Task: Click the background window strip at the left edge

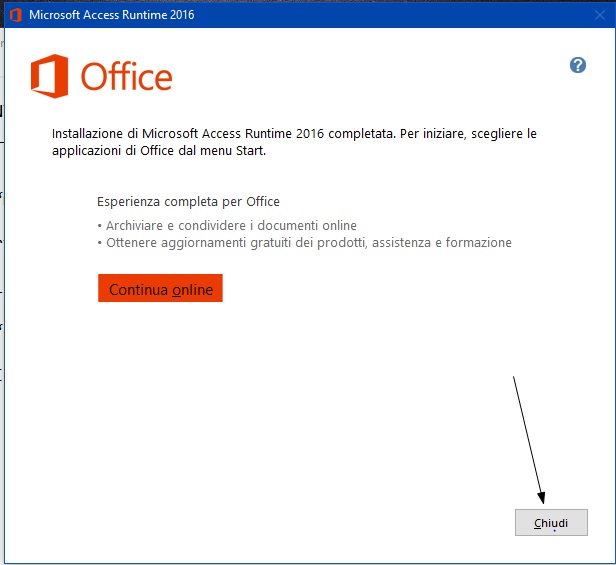Action: pyautogui.click(x=2, y=250)
